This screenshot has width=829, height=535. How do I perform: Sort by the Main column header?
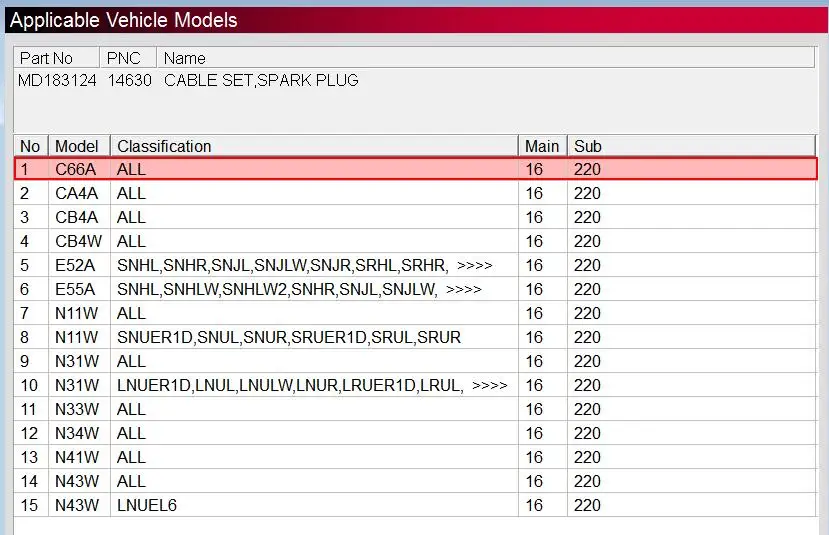(x=542, y=146)
